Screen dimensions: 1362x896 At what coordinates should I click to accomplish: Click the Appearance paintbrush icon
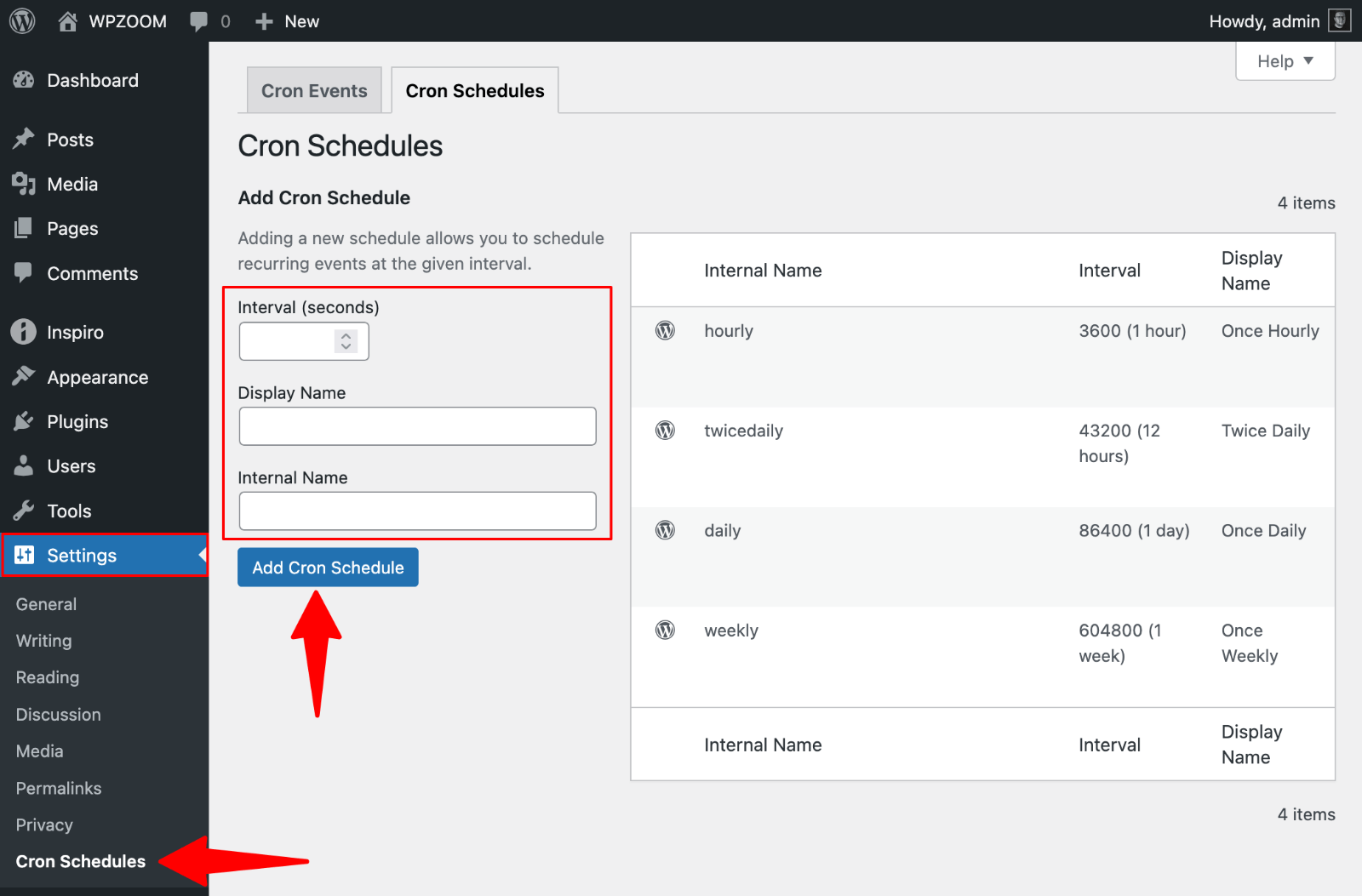click(x=24, y=376)
